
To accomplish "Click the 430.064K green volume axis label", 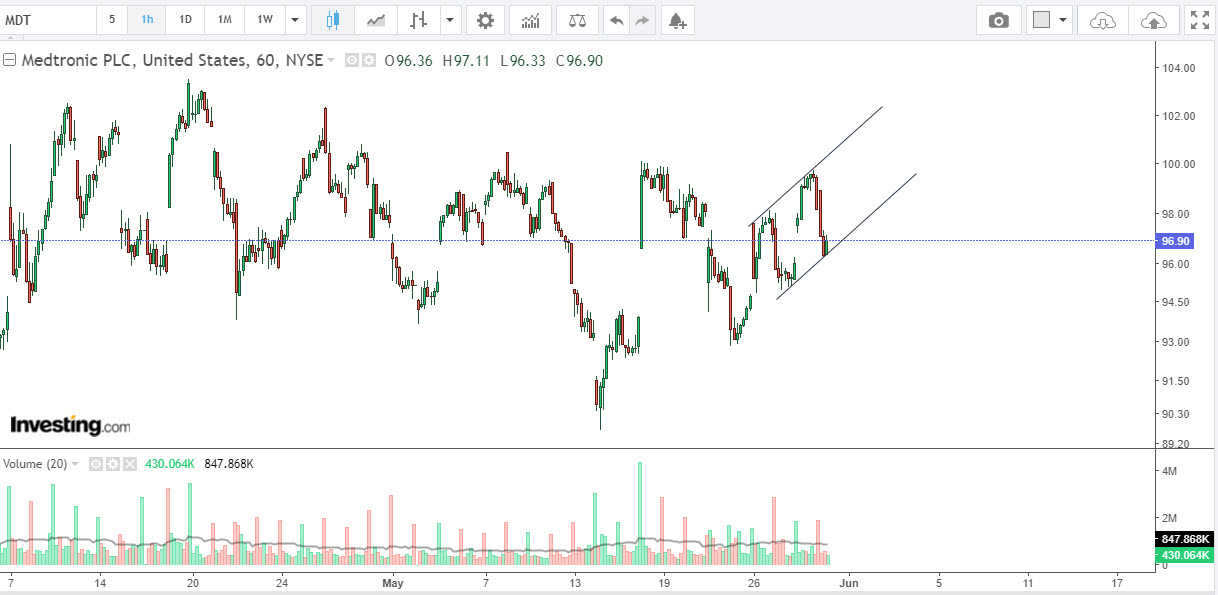I will (1184, 555).
